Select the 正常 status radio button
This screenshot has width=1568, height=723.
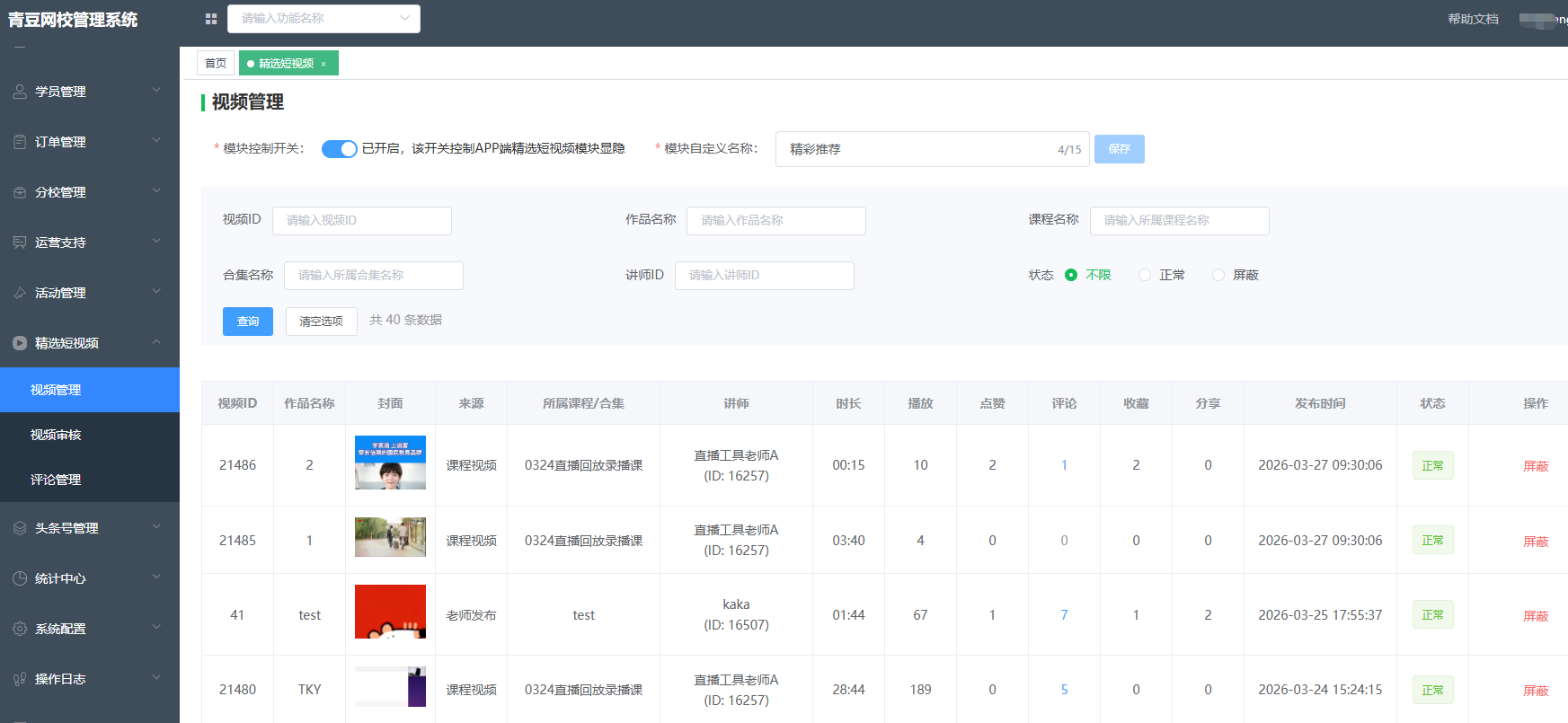(1145, 275)
